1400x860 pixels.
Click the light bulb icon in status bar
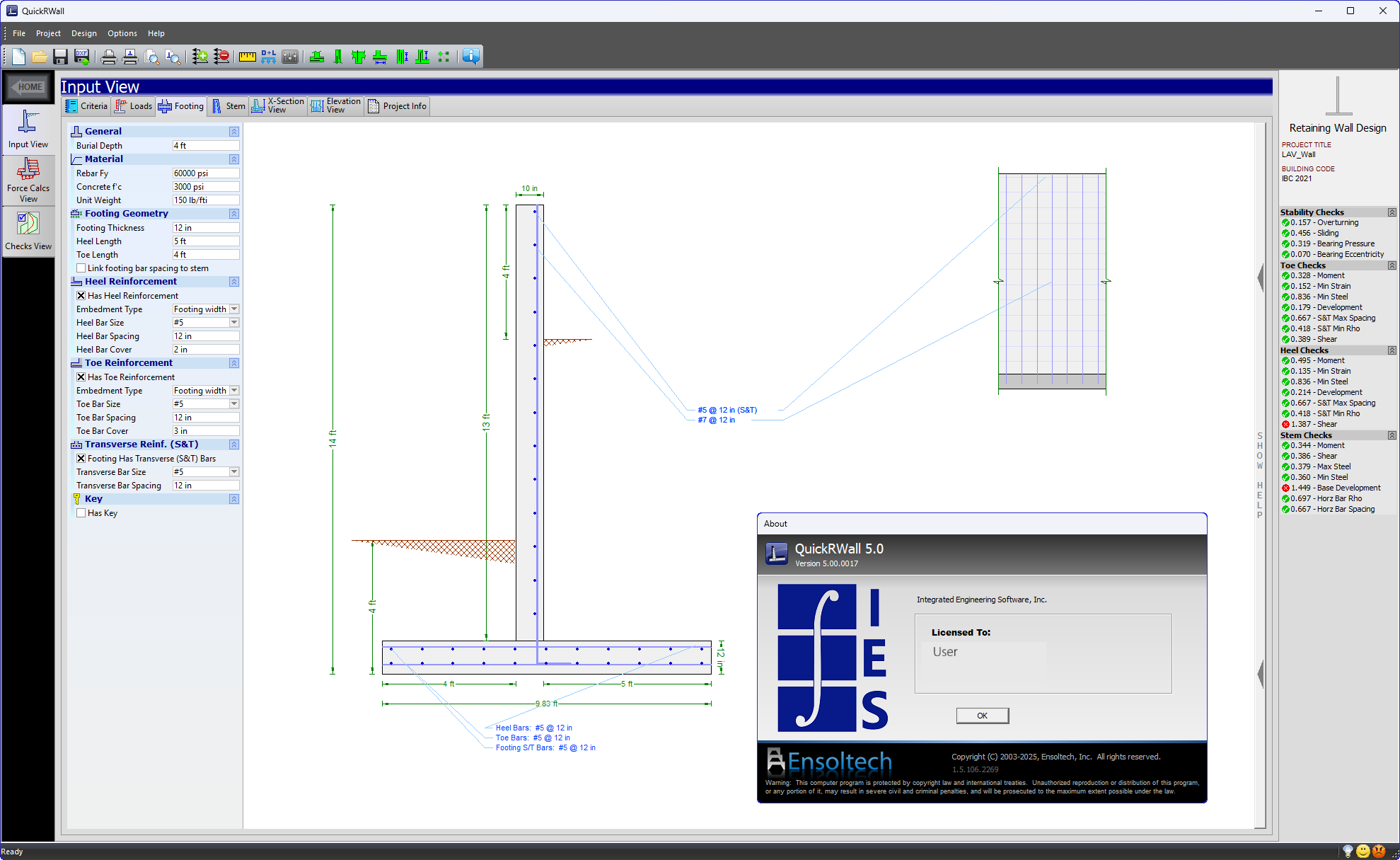[x=1348, y=851]
